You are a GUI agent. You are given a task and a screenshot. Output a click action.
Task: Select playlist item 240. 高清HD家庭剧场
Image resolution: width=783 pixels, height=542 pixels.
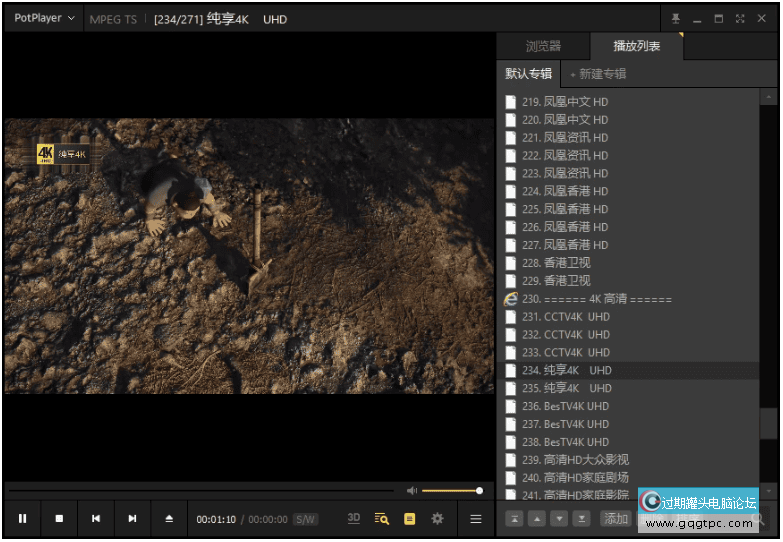(628, 478)
